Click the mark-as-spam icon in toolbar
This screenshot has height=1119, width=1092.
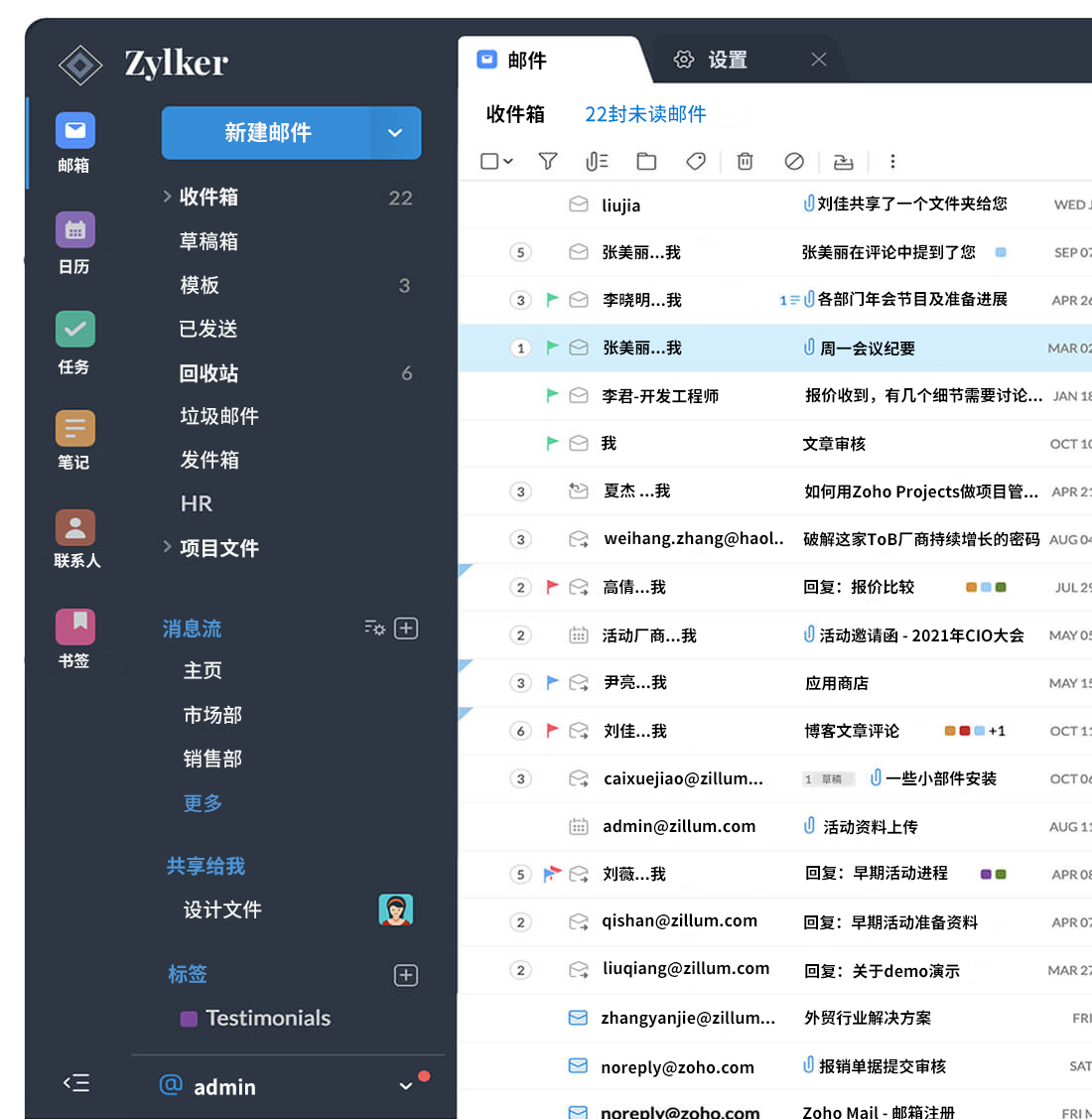point(793,161)
